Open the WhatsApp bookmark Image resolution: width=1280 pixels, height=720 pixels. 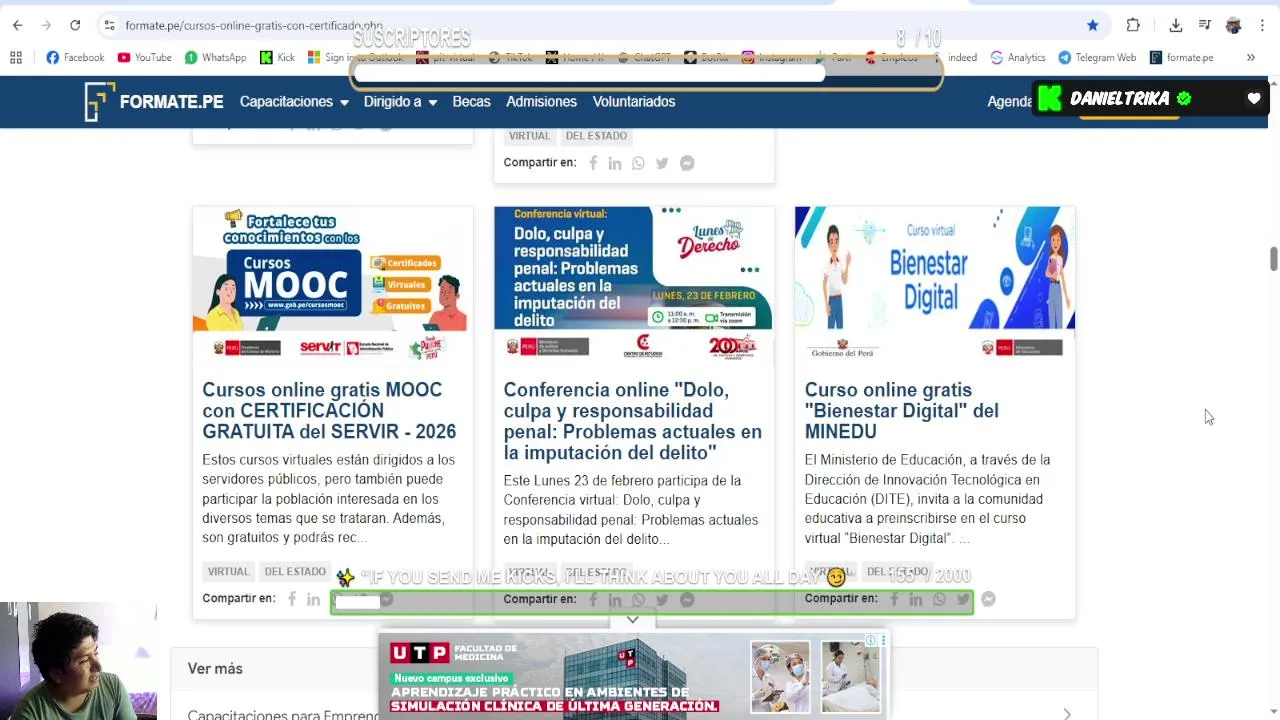tap(215, 57)
